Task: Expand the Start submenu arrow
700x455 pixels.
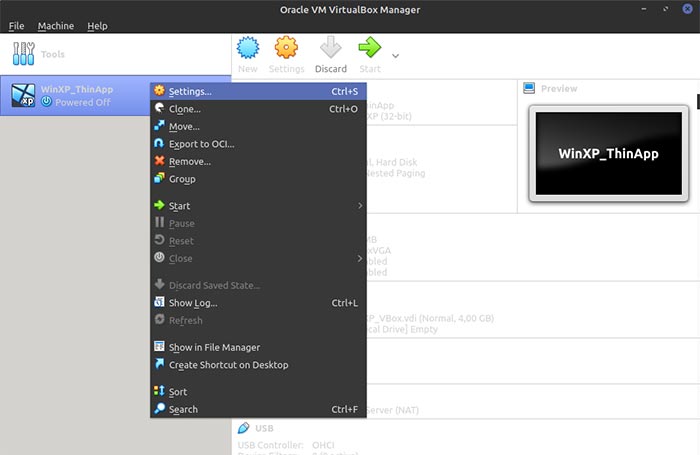Action: (360, 206)
